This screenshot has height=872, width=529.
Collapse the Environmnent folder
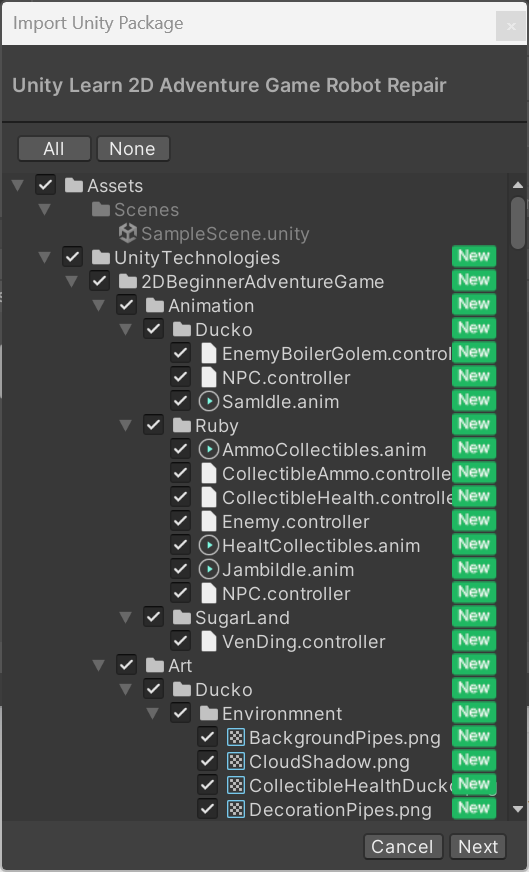coord(152,714)
